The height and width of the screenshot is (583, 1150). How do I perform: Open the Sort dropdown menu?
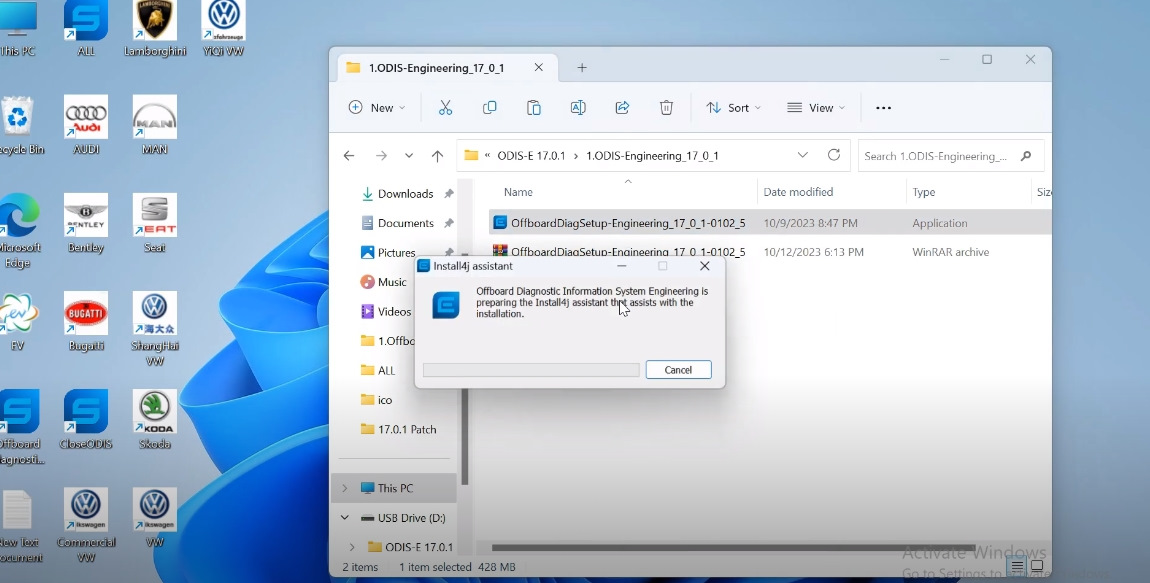[x=733, y=108]
